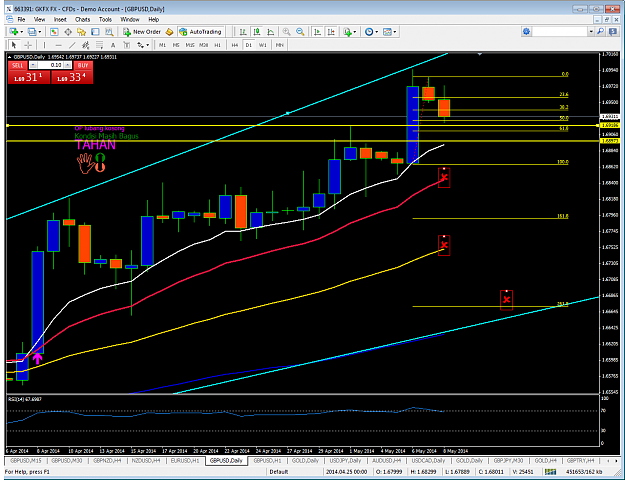This screenshot has width=625, height=480.
Task: Click the blue gear search settings icon
Action: [527, 31]
